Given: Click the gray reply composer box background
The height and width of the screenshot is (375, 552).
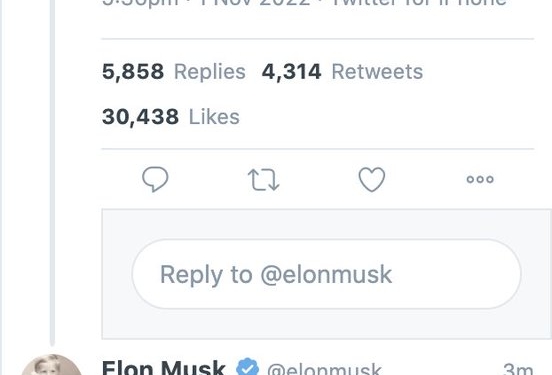Looking at the screenshot, I should pos(326,224).
